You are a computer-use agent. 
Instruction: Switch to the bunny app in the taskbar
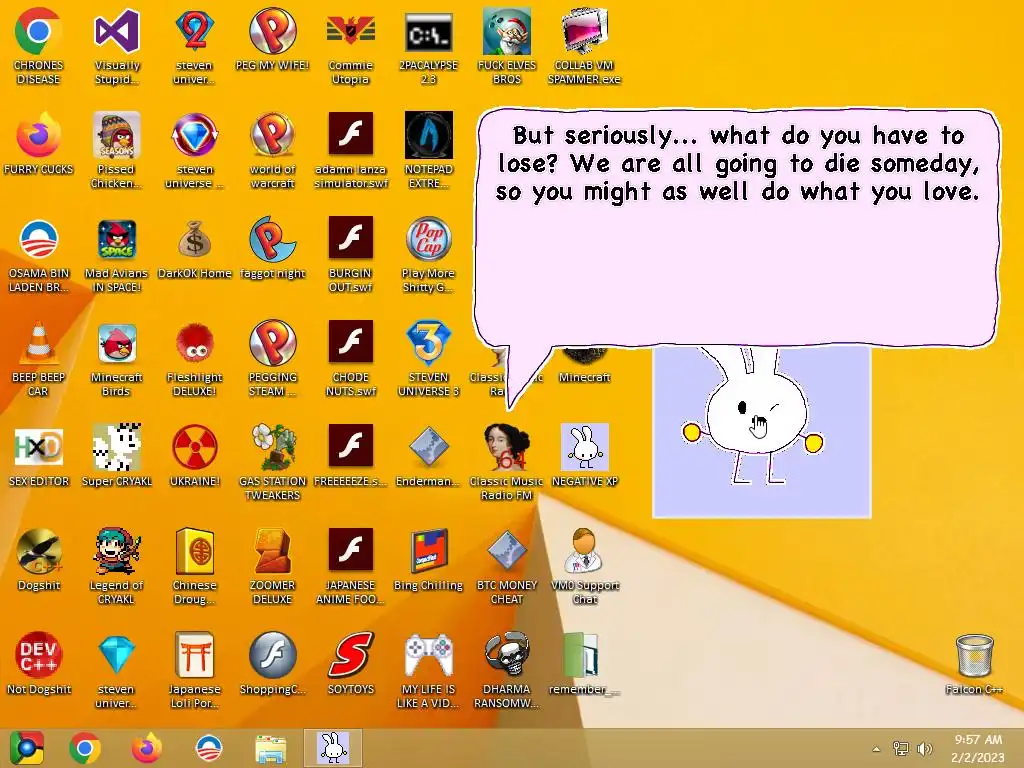coord(333,748)
